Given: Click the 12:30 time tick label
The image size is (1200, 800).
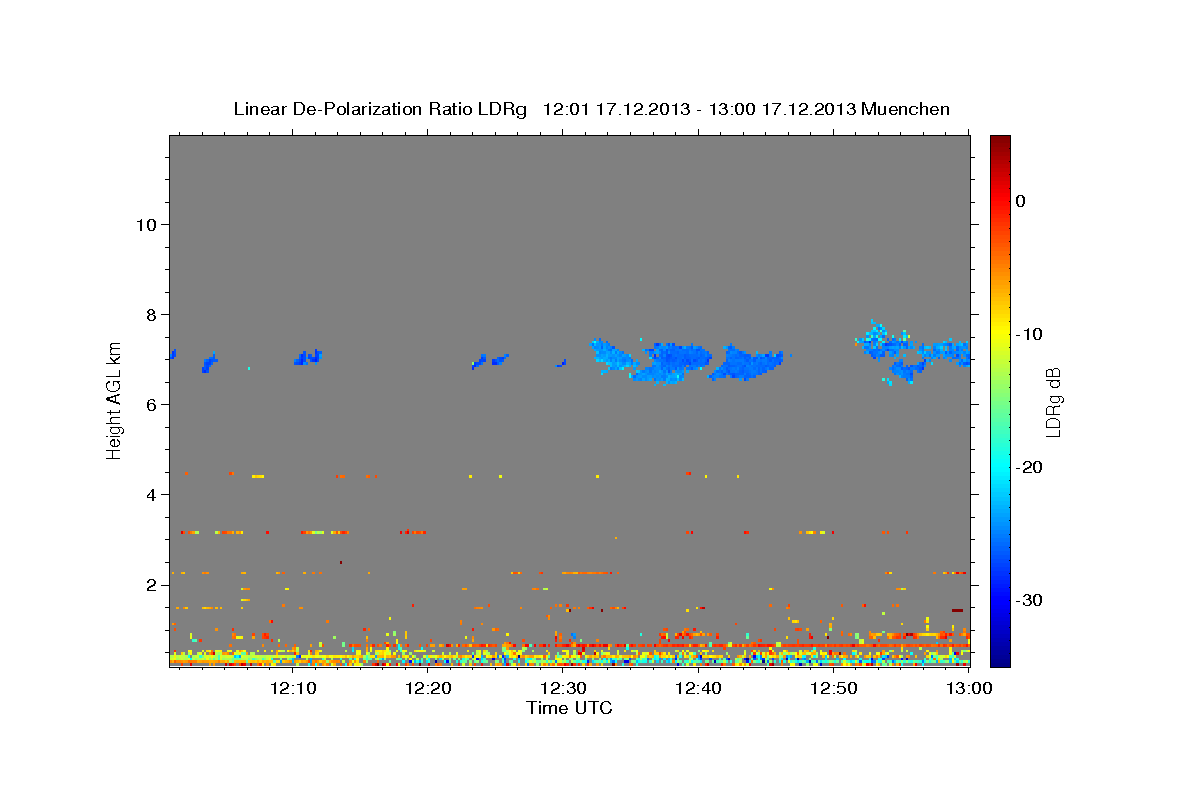Looking at the screenshot, I should click(563, 688).
